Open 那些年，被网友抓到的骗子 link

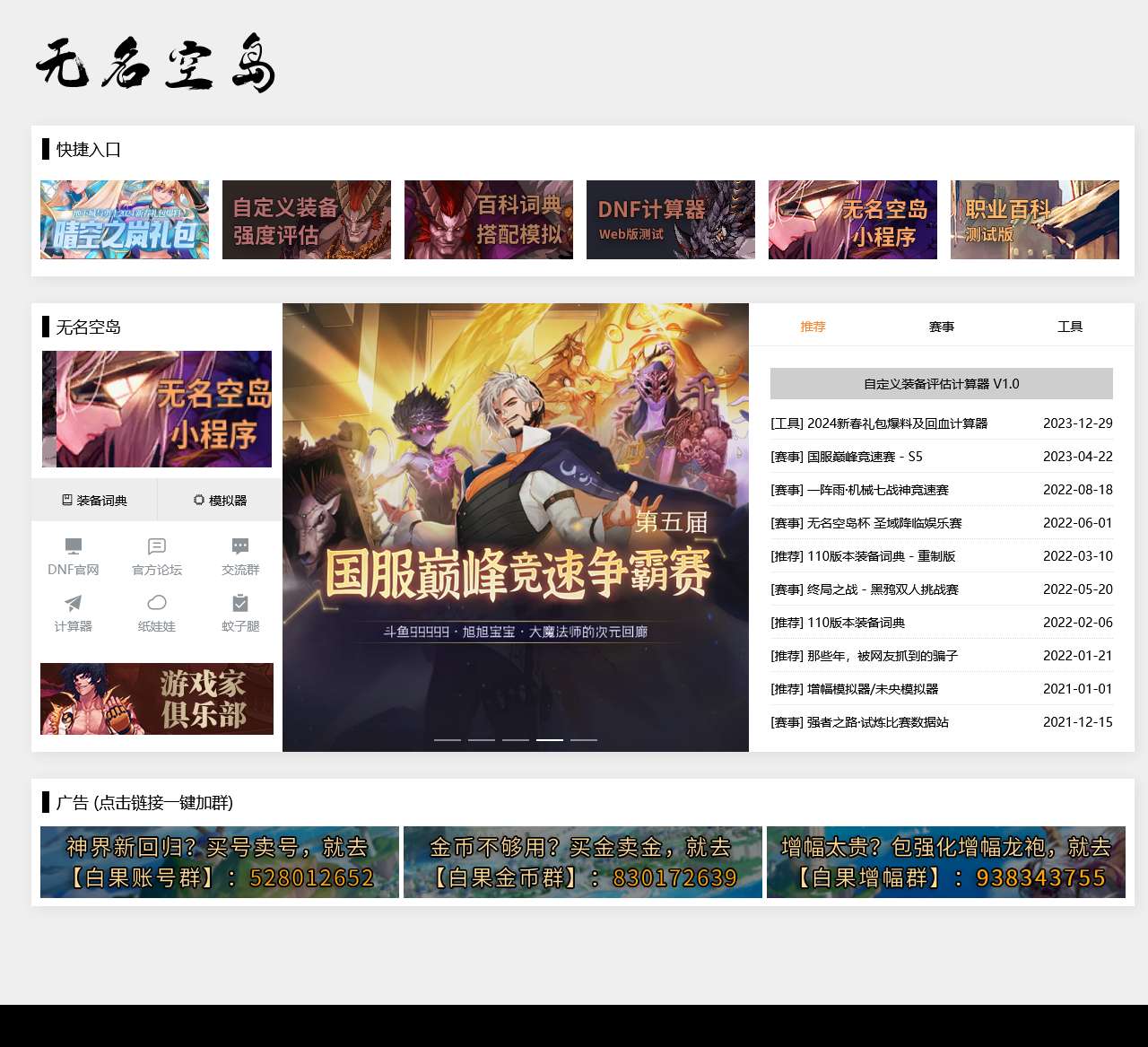(x=865, y=656)
